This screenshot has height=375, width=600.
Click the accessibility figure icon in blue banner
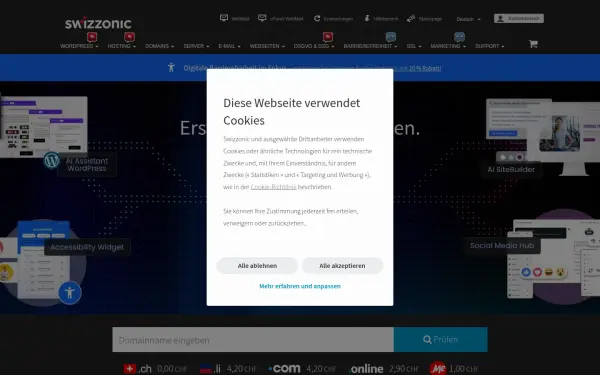tap(171, 67)
